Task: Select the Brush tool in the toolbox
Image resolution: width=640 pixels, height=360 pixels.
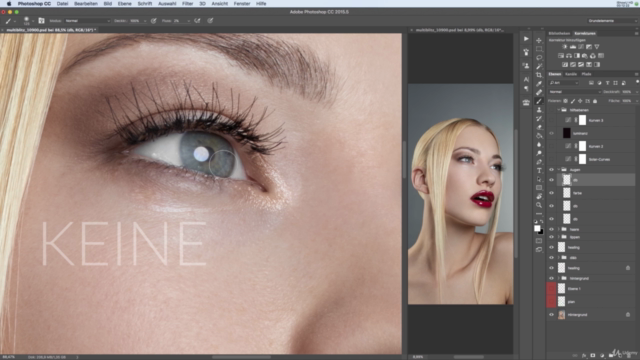Action: 539,101
